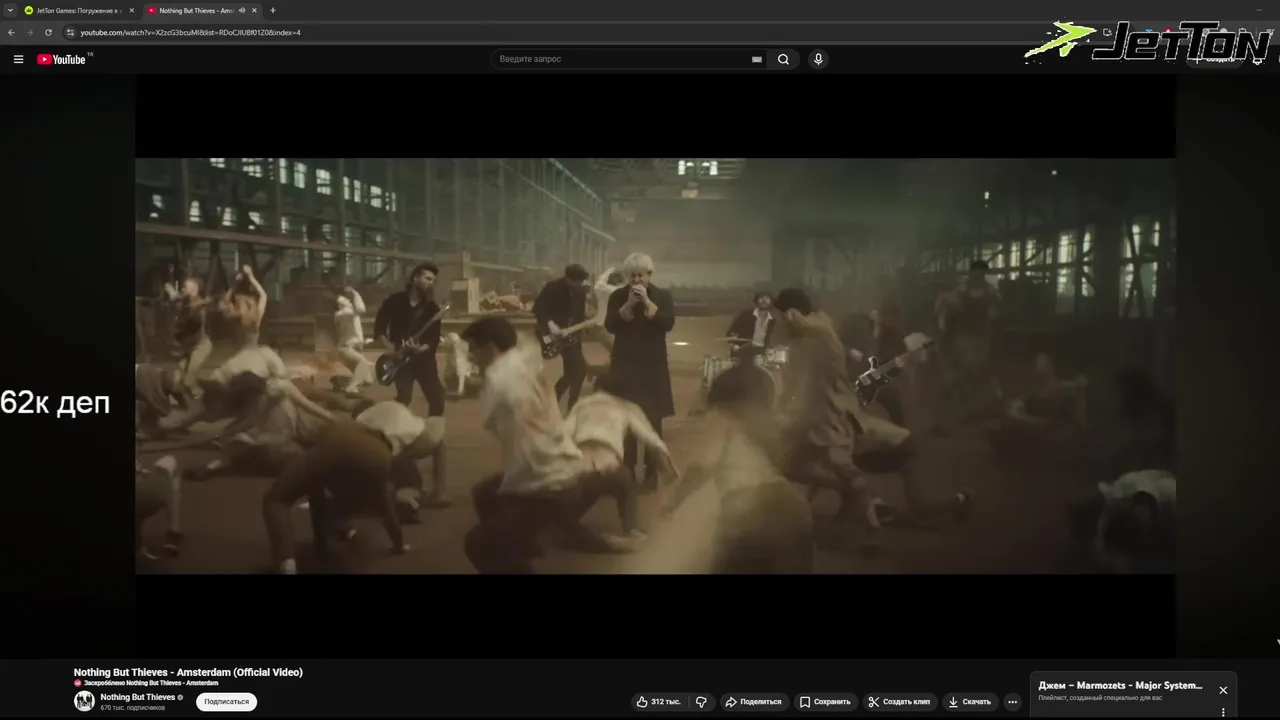The image size is (1280, 720).
Task: Create a clip with 'Создать клип'
Action: (x=899, y=702)
